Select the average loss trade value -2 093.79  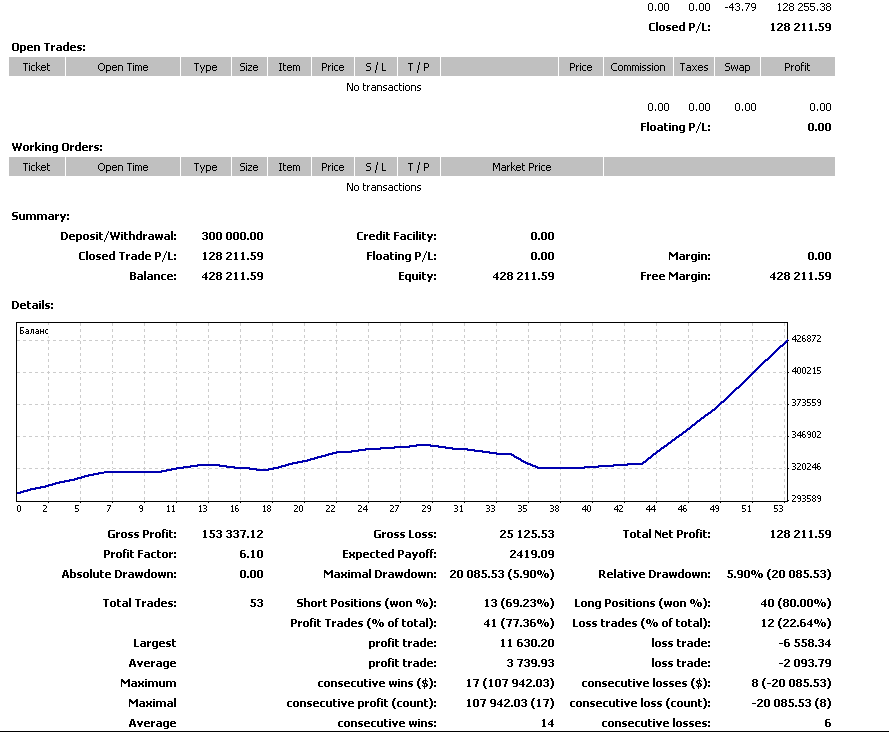805,663
